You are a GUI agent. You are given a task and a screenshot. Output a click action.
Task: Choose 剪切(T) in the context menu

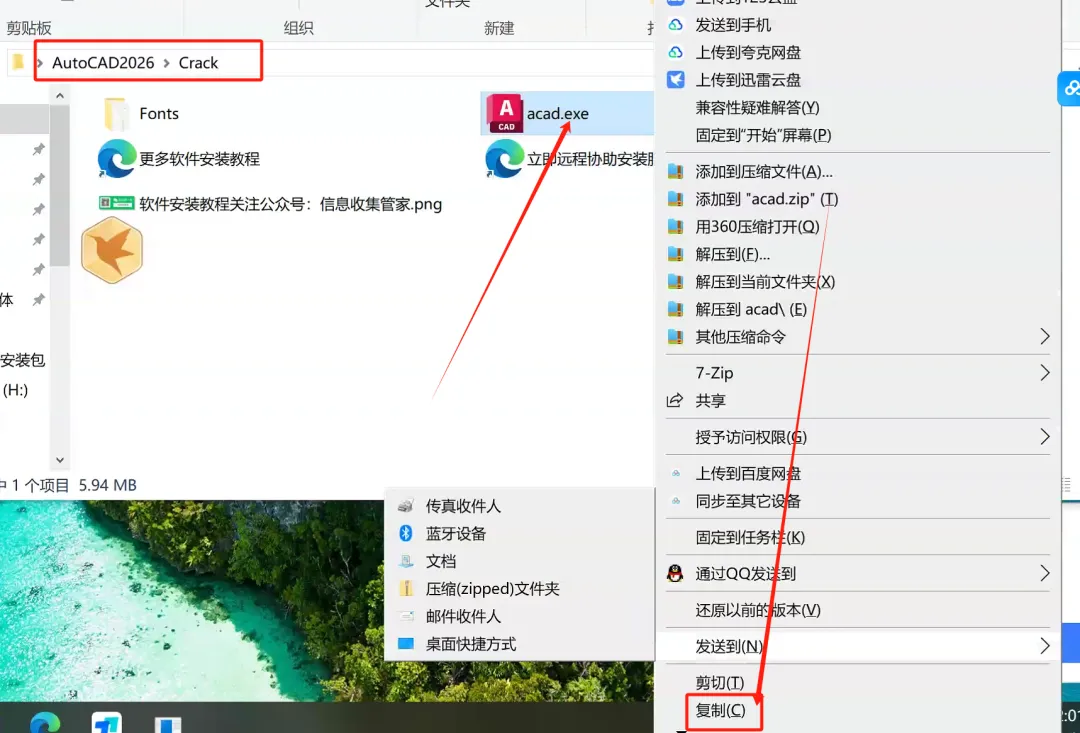tap(720, 683)
